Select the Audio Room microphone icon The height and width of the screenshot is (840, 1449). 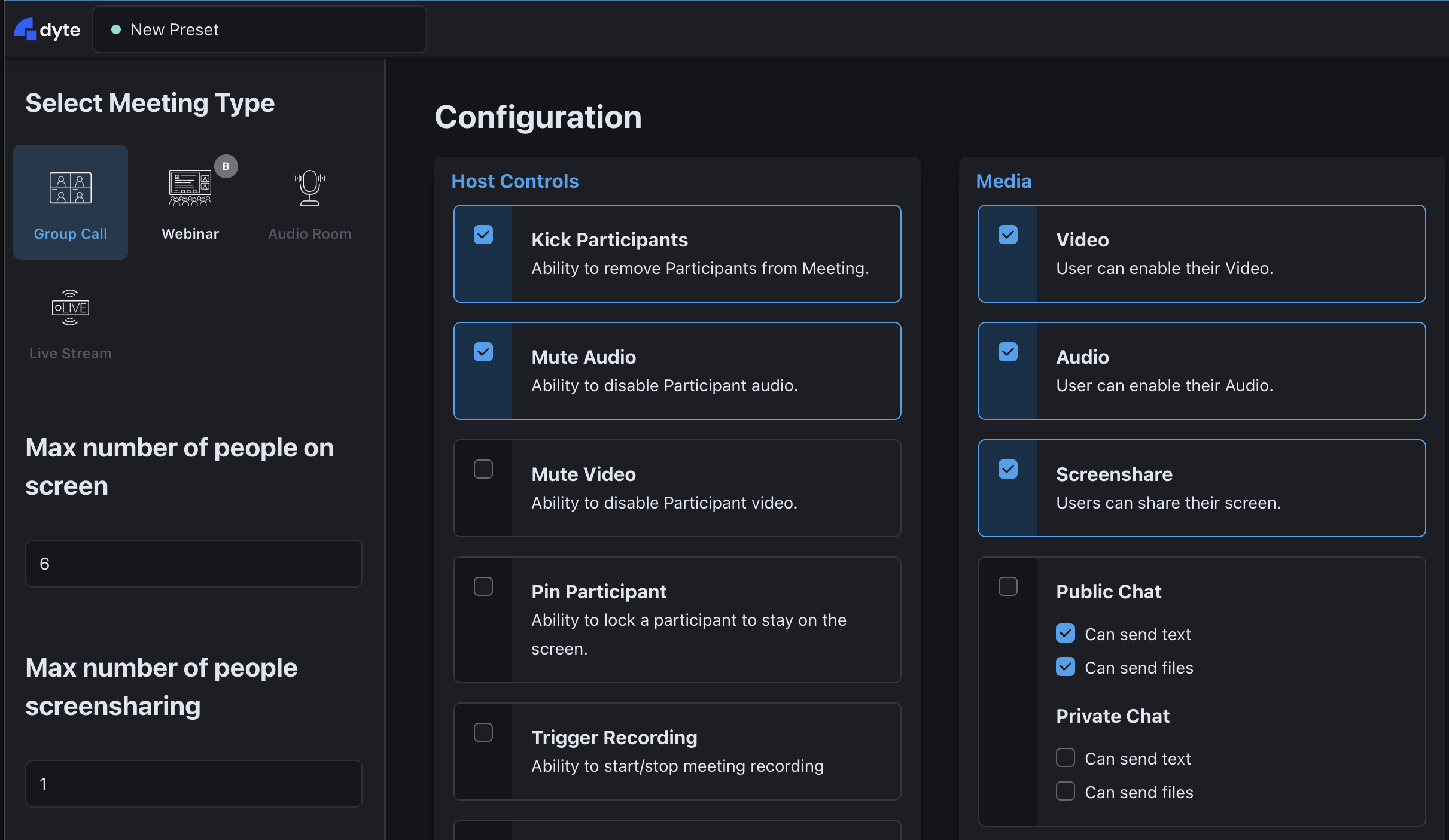[309, 188]
